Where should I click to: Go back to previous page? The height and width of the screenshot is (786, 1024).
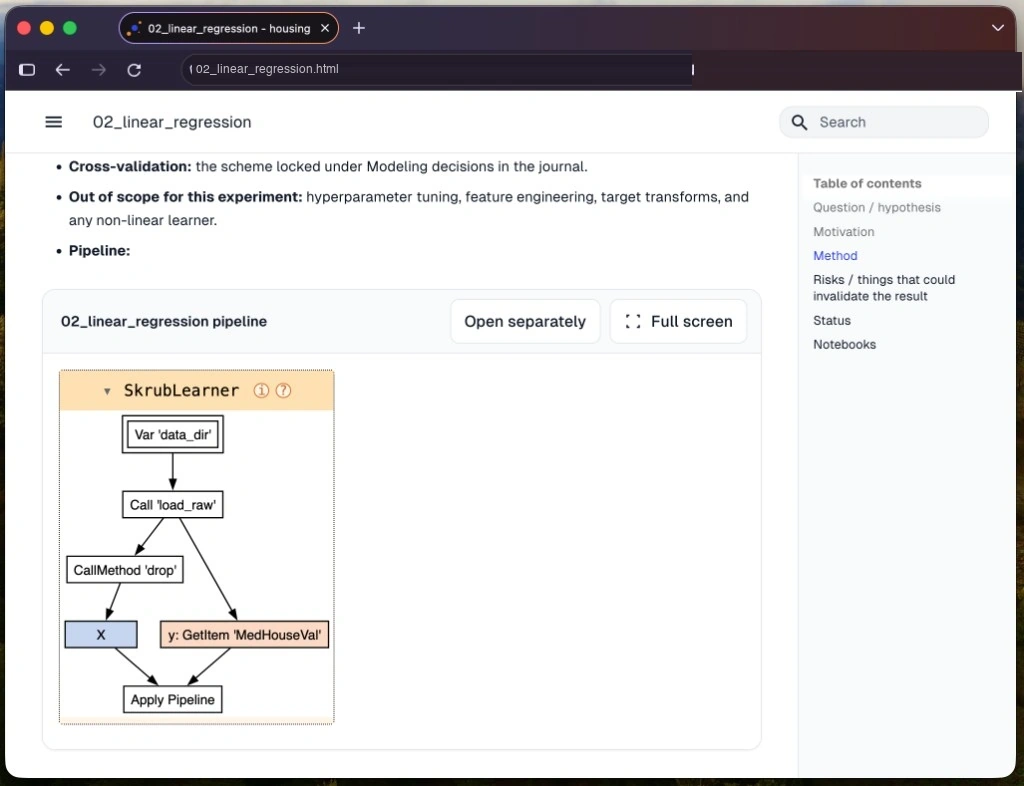tap(63, 69)
